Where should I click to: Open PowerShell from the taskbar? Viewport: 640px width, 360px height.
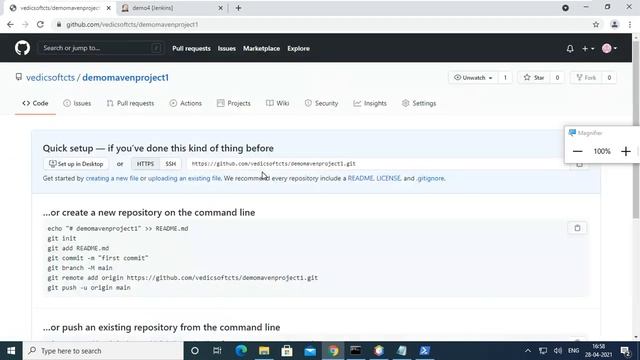(x=424, y=351)
